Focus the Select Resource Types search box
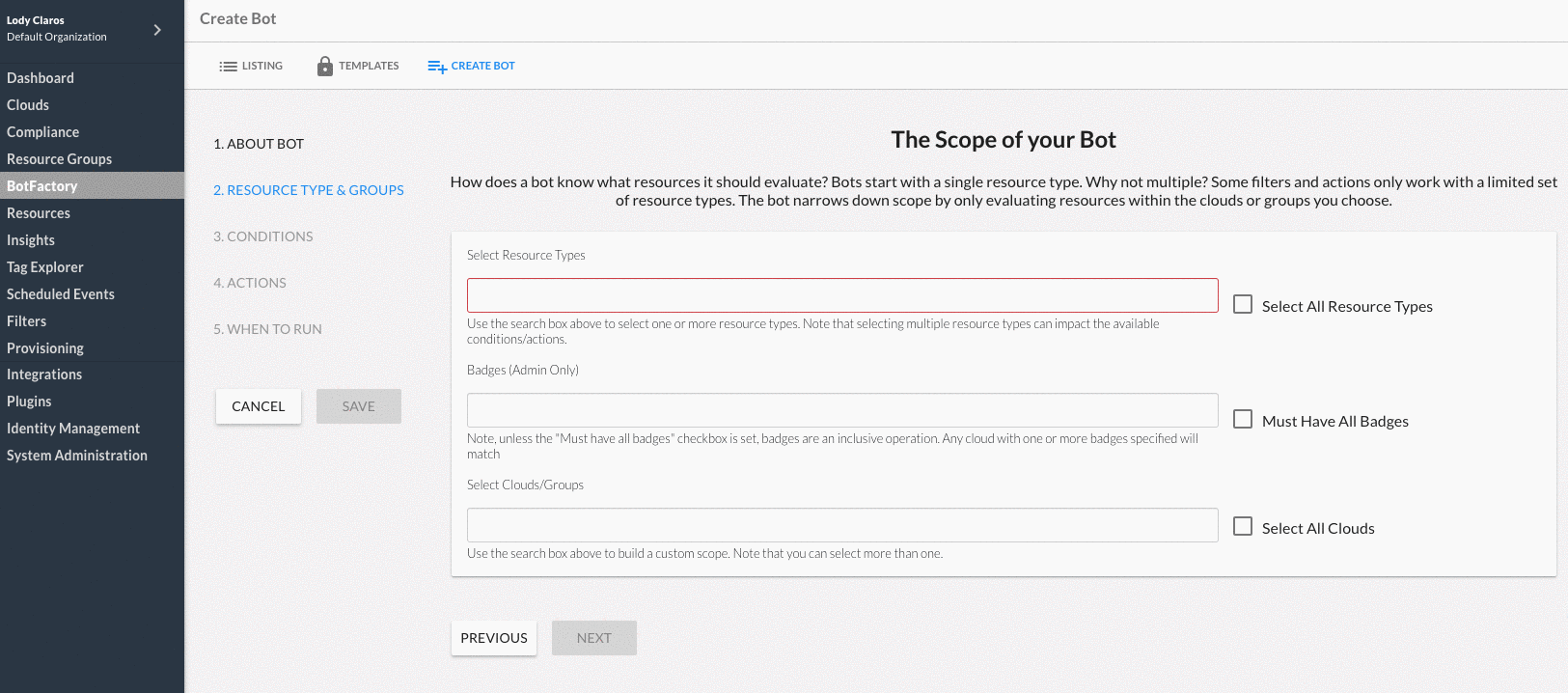This screenshot has height=693, width=1568. point(842,295)
